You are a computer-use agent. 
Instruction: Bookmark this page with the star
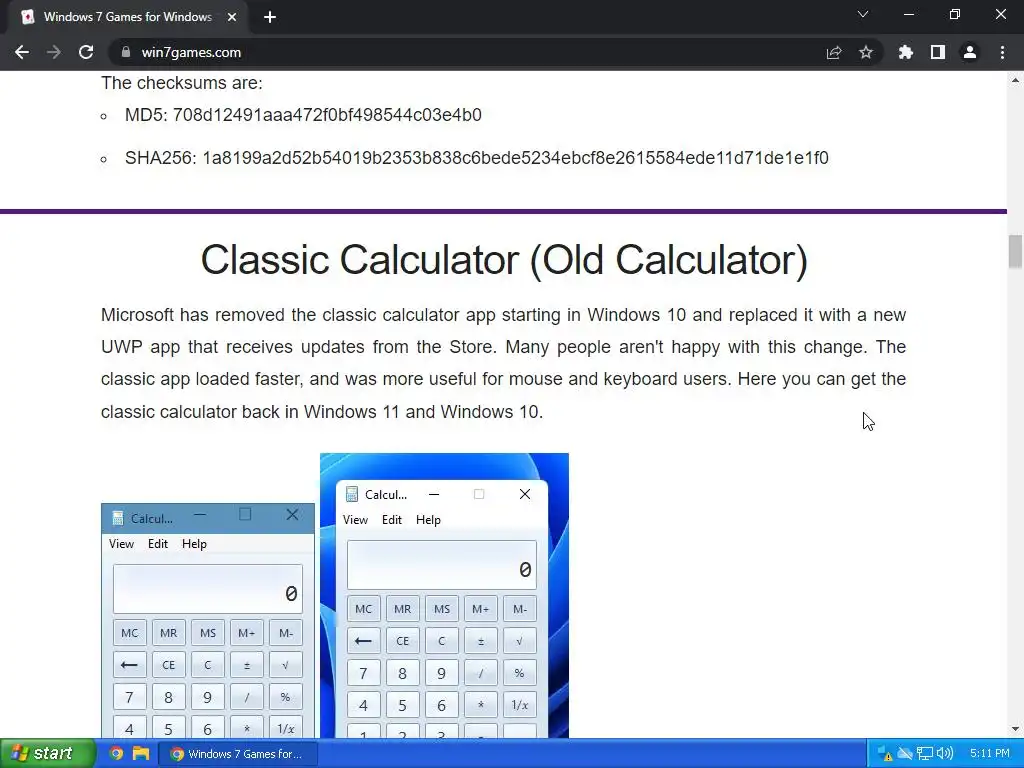coord(866,52)
